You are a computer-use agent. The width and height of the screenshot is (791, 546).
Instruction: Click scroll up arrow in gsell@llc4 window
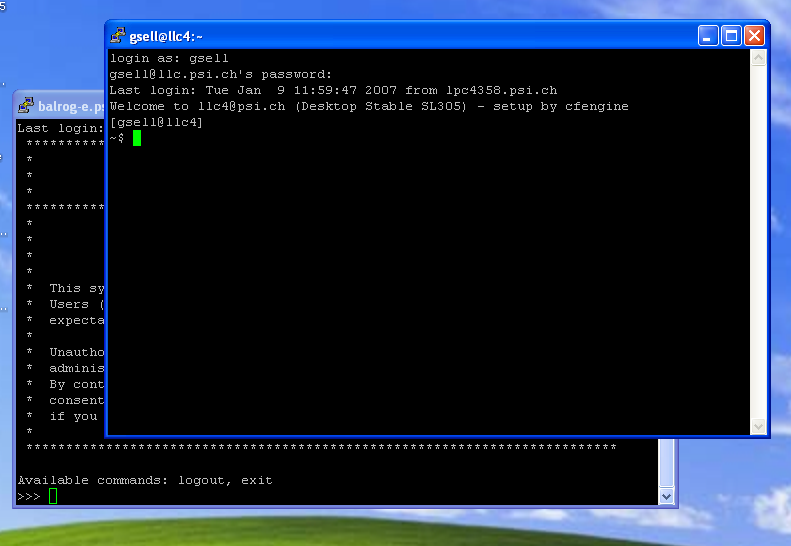coord(758,58)
